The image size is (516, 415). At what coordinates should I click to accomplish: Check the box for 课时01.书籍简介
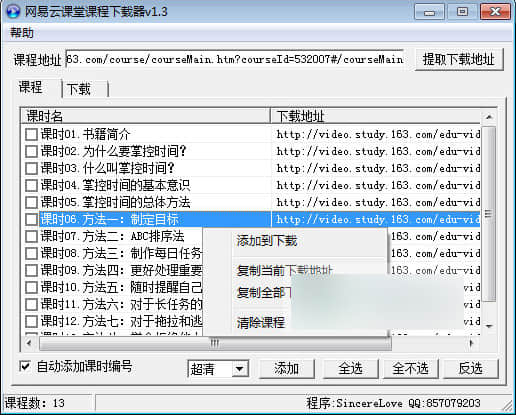coord(31,134)
